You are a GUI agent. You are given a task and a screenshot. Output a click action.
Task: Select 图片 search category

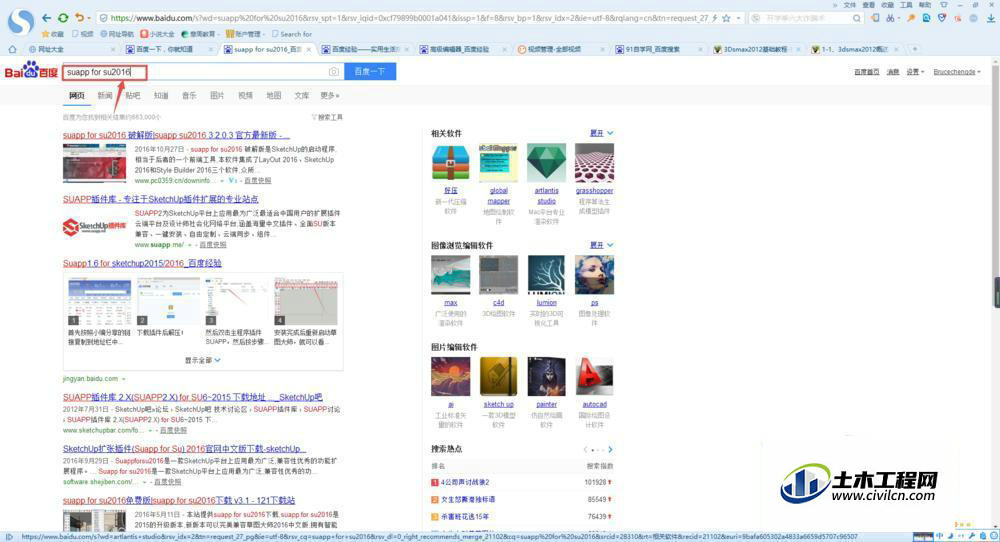click(217, 96)
